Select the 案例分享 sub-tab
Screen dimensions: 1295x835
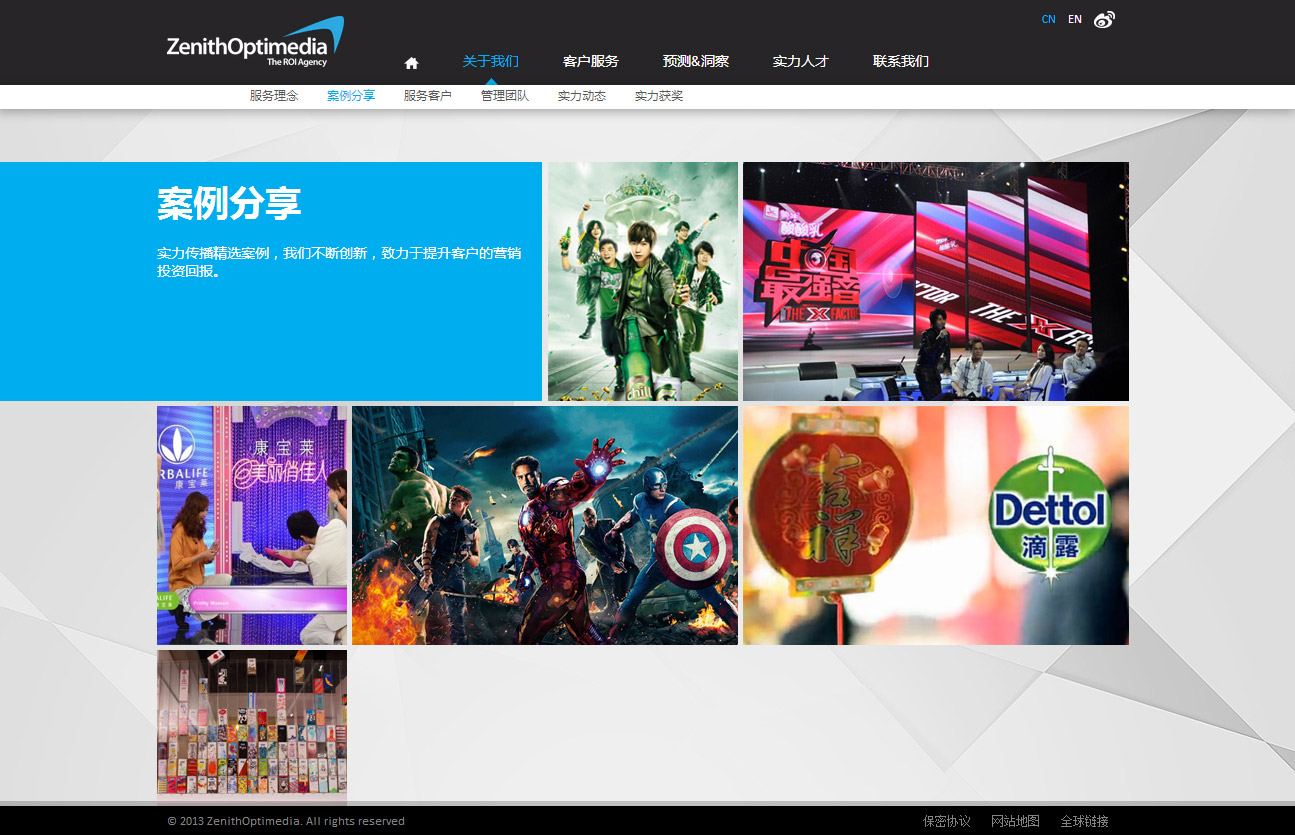351,96
